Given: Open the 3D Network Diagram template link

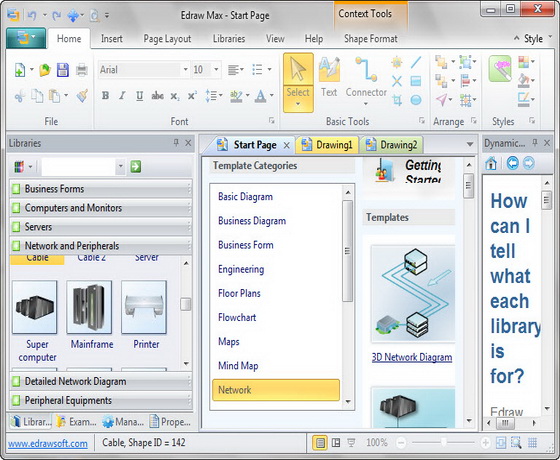Looking at the screenshot, I should click(x=412, y=357).
